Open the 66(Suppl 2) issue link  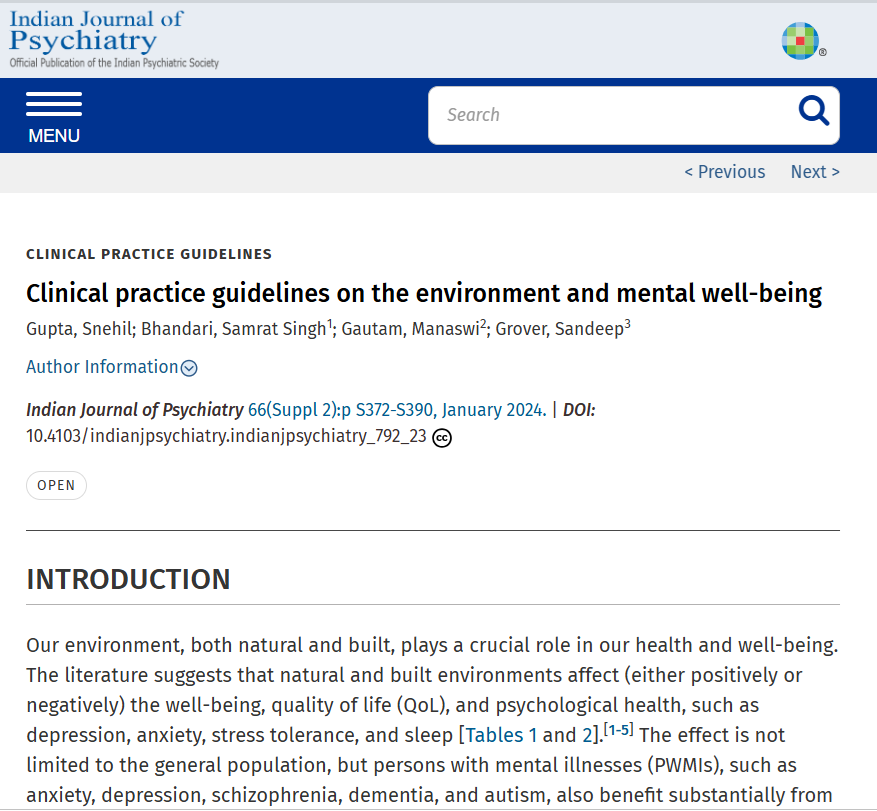(x=292, y=410)
